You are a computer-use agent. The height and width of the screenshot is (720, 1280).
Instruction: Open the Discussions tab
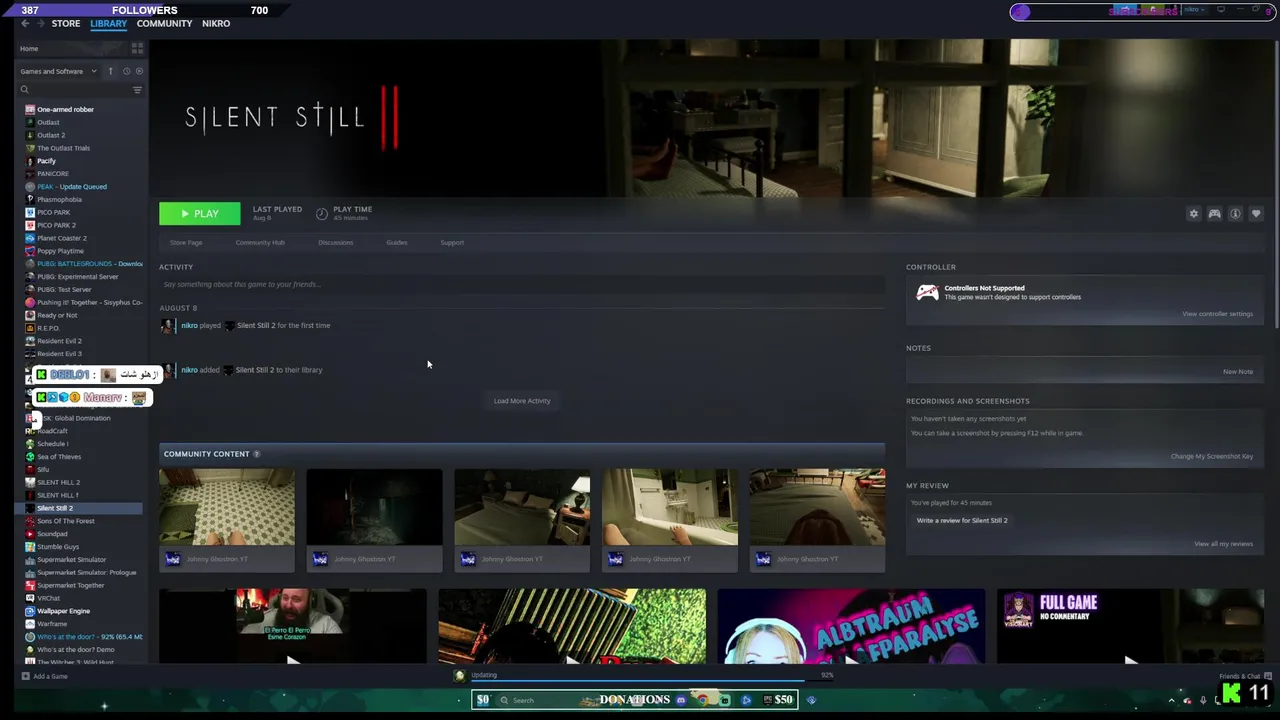335,242
